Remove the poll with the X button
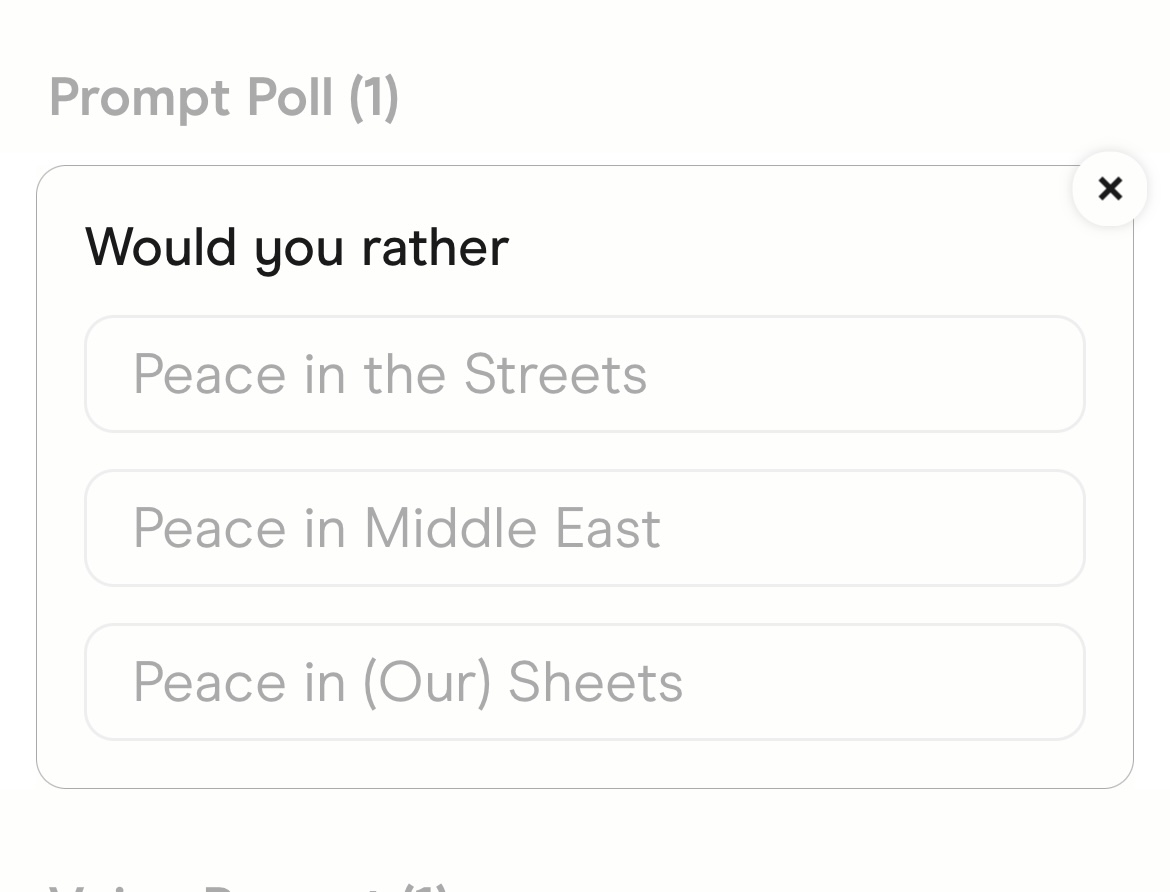The width and height of the screenshot is (1170, 892). pyautogui.click(x=1109, y=189)
